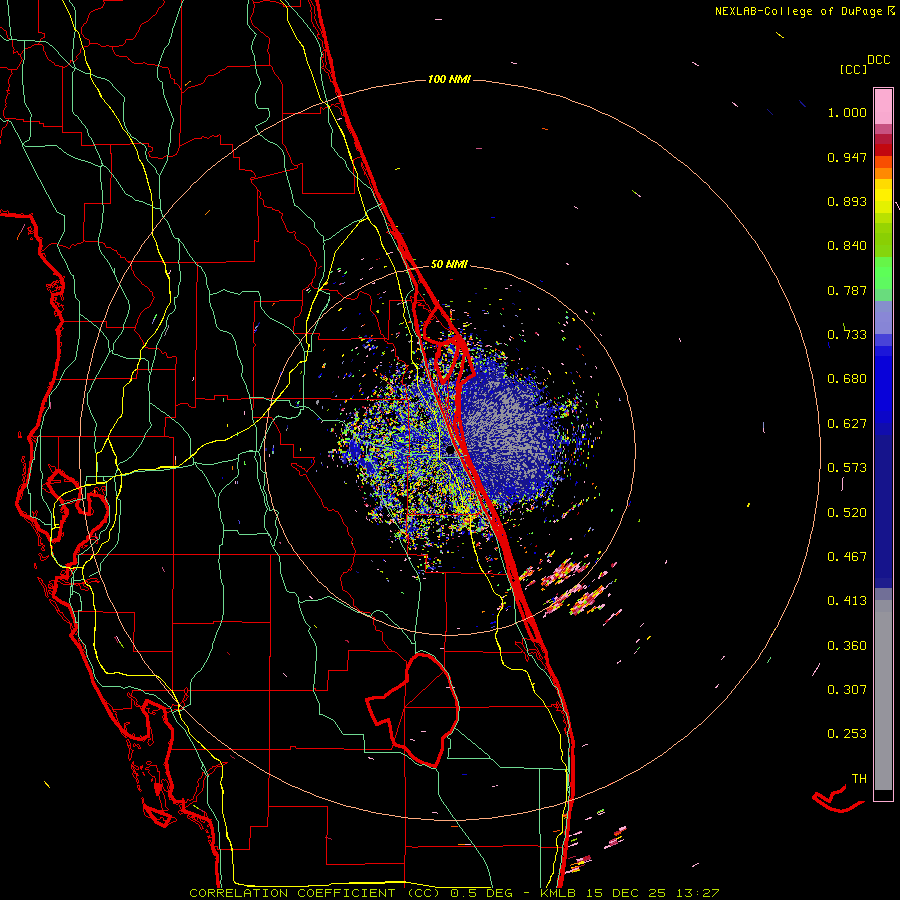
Task: Select the 0.467 scale value
Action: click(847, 557)
